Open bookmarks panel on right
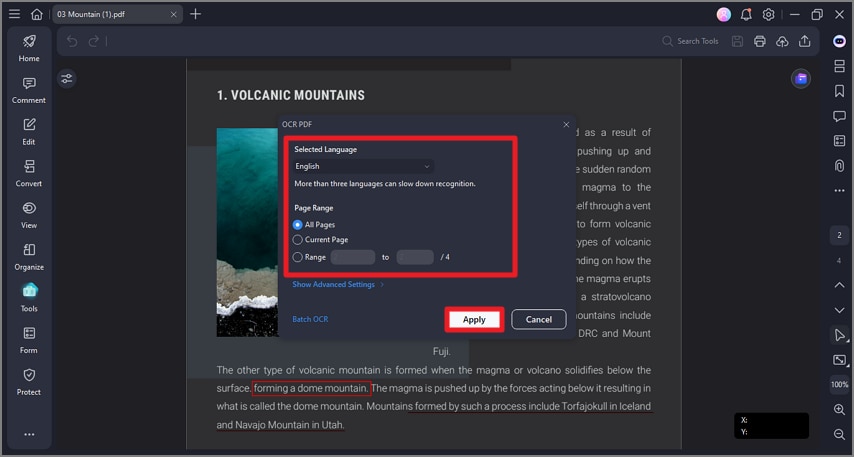Image resolution: width=854 pixels, height=457 pixels. pyautogui.click(x=839, y=91)
